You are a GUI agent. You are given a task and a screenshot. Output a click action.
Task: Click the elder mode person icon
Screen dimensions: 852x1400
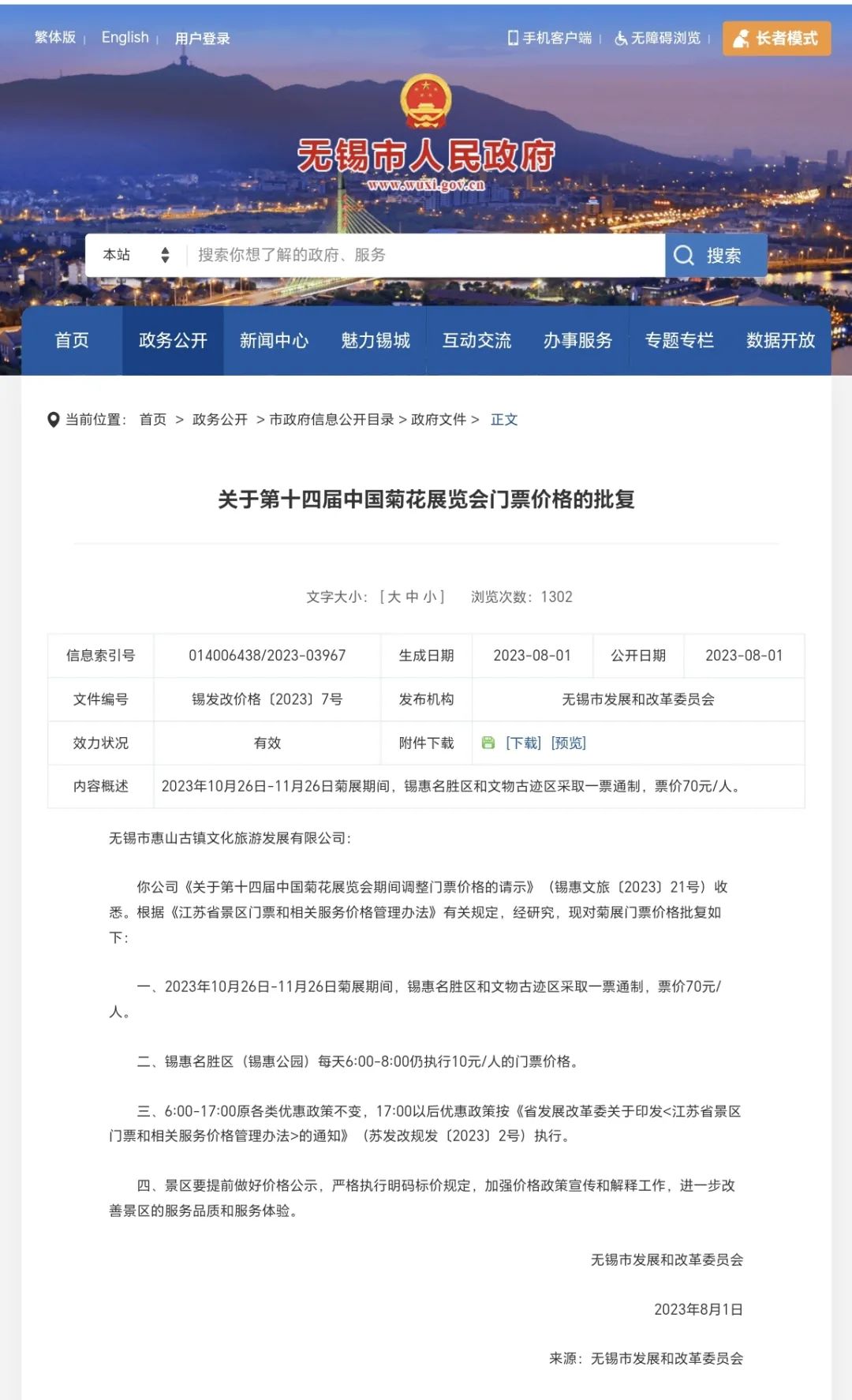tap(741, 38)
